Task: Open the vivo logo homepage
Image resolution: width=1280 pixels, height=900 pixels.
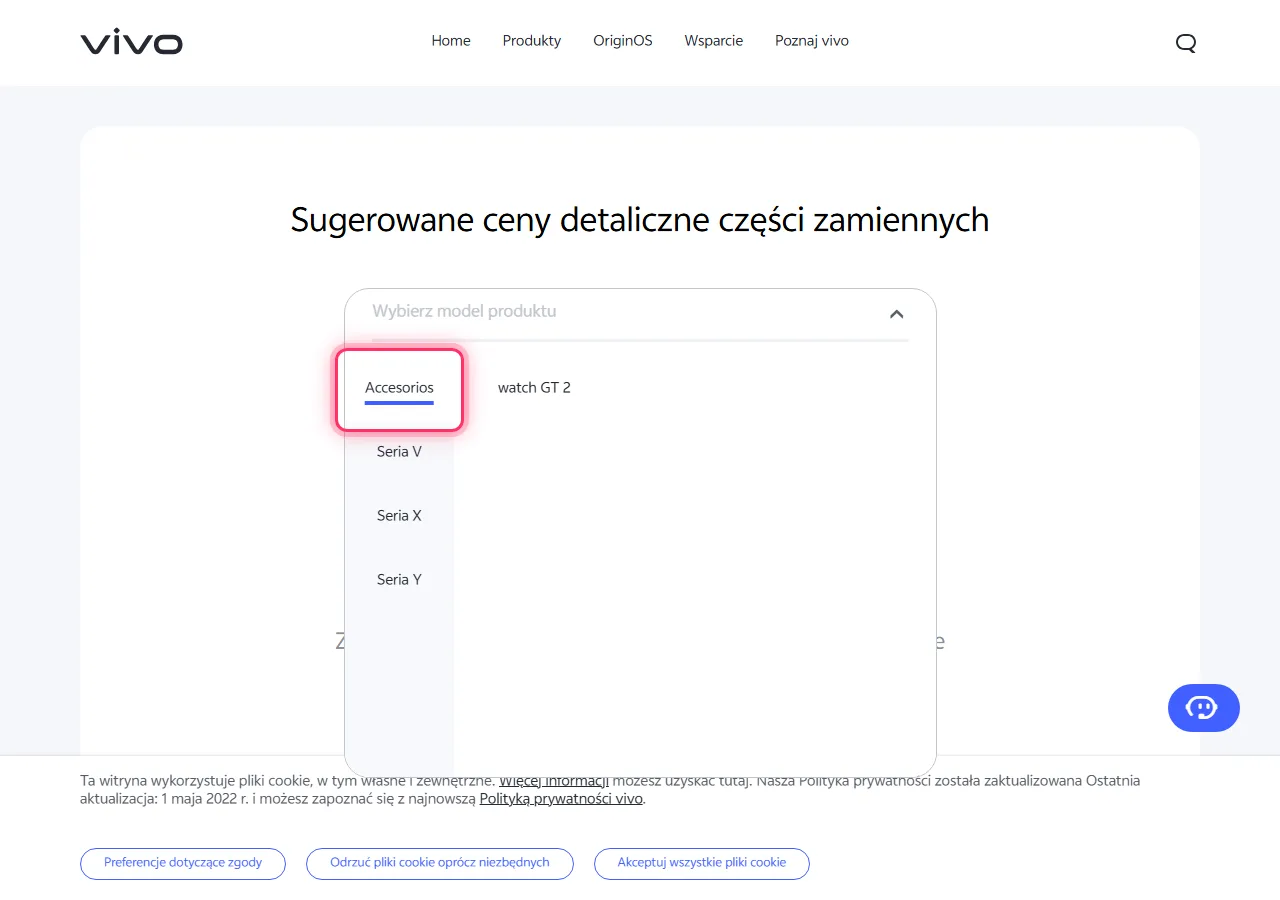Action: click(131, 42)
